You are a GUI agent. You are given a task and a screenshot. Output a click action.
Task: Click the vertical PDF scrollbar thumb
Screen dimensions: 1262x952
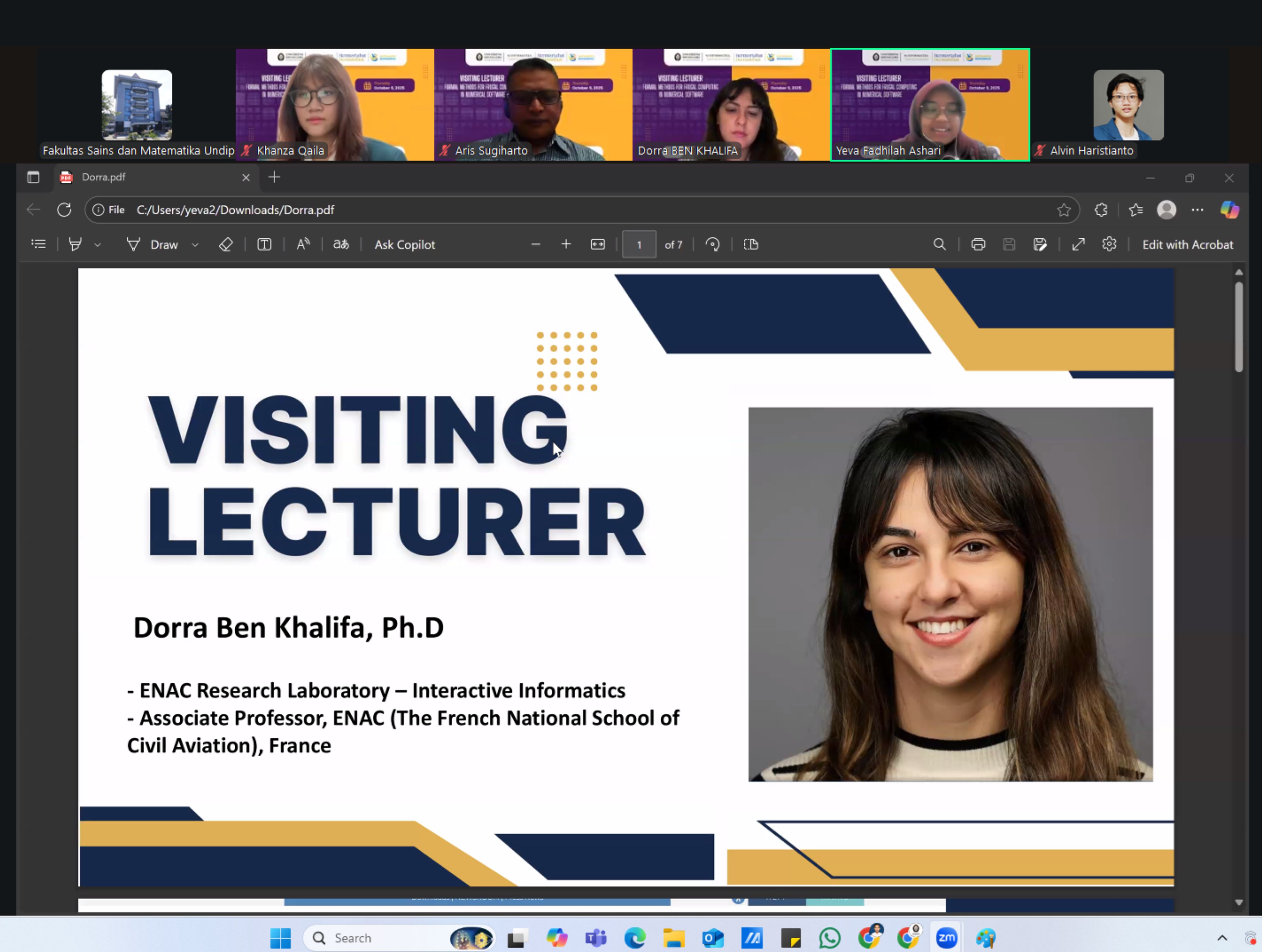[x=1239, y=327]
